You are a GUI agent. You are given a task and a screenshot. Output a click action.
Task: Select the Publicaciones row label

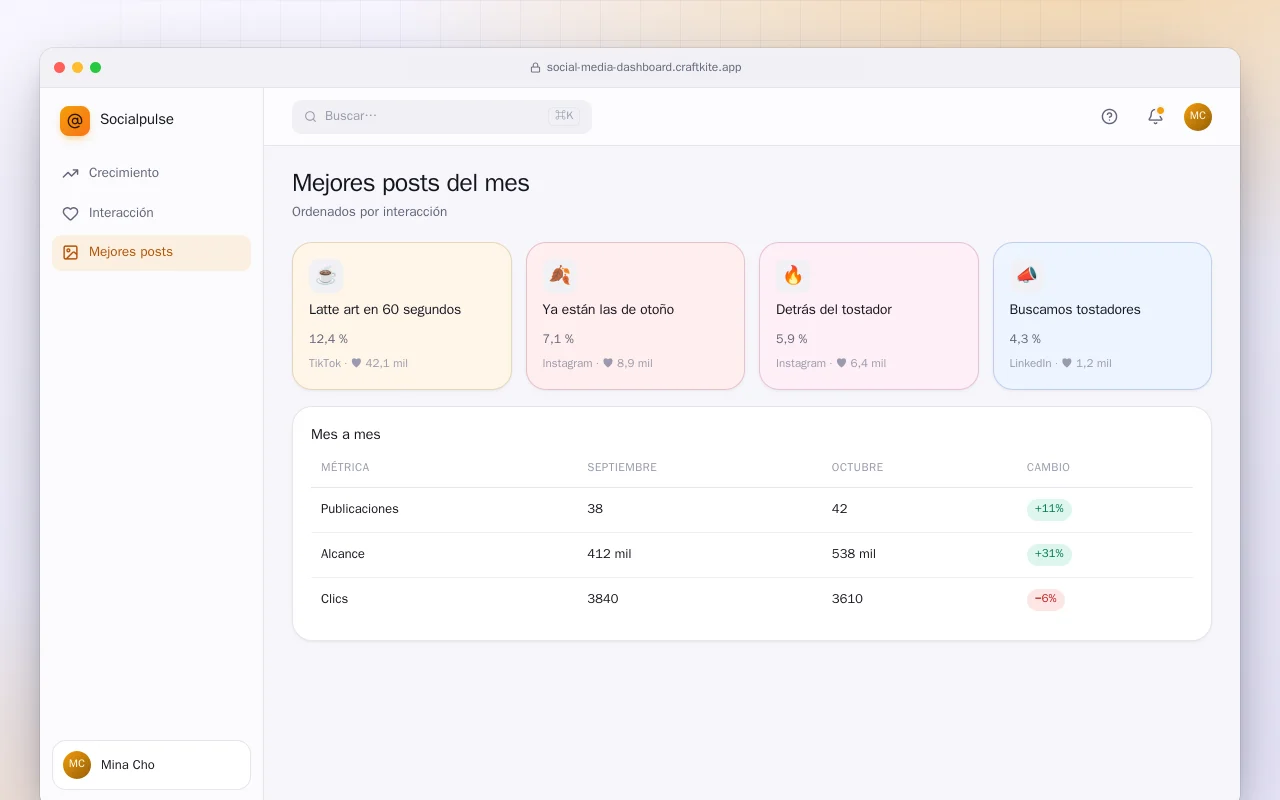pyautogui.click(x=360, y=509)
